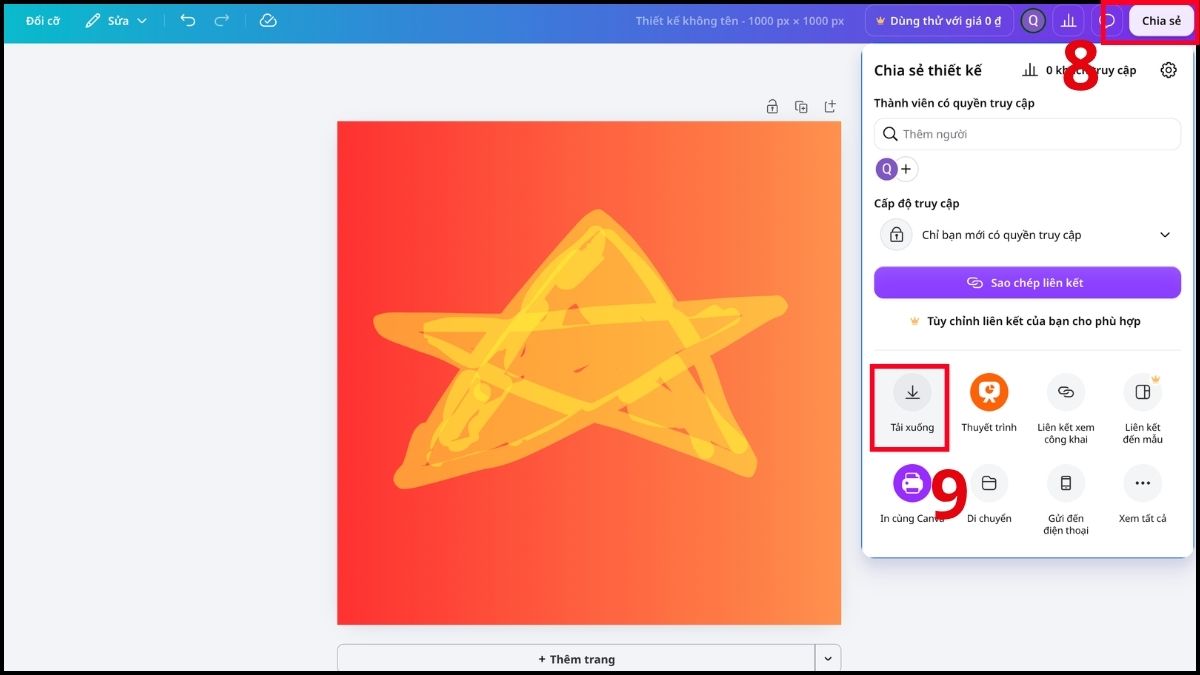The image size is (1200, 675).
Task: Click Dùng thử với giá 0 đ button
Action: coord(938,20)
